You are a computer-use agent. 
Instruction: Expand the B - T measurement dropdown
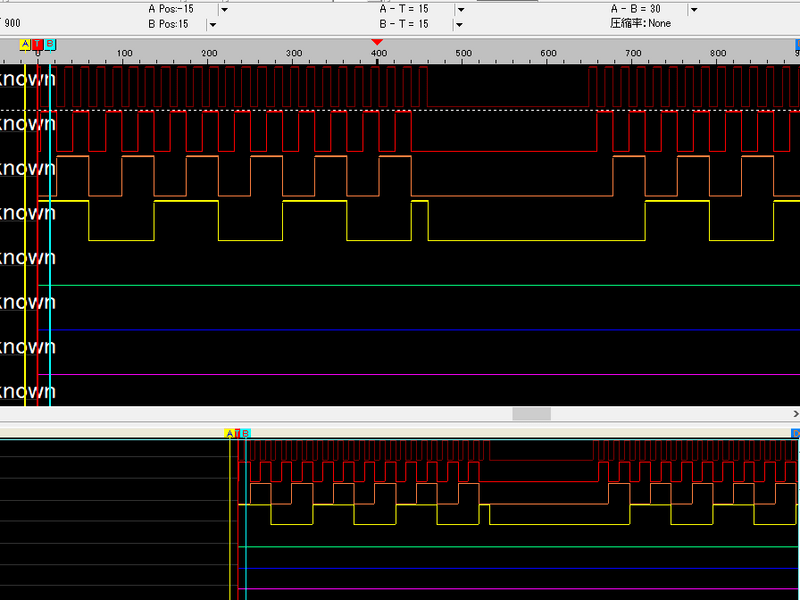point(460,24)
